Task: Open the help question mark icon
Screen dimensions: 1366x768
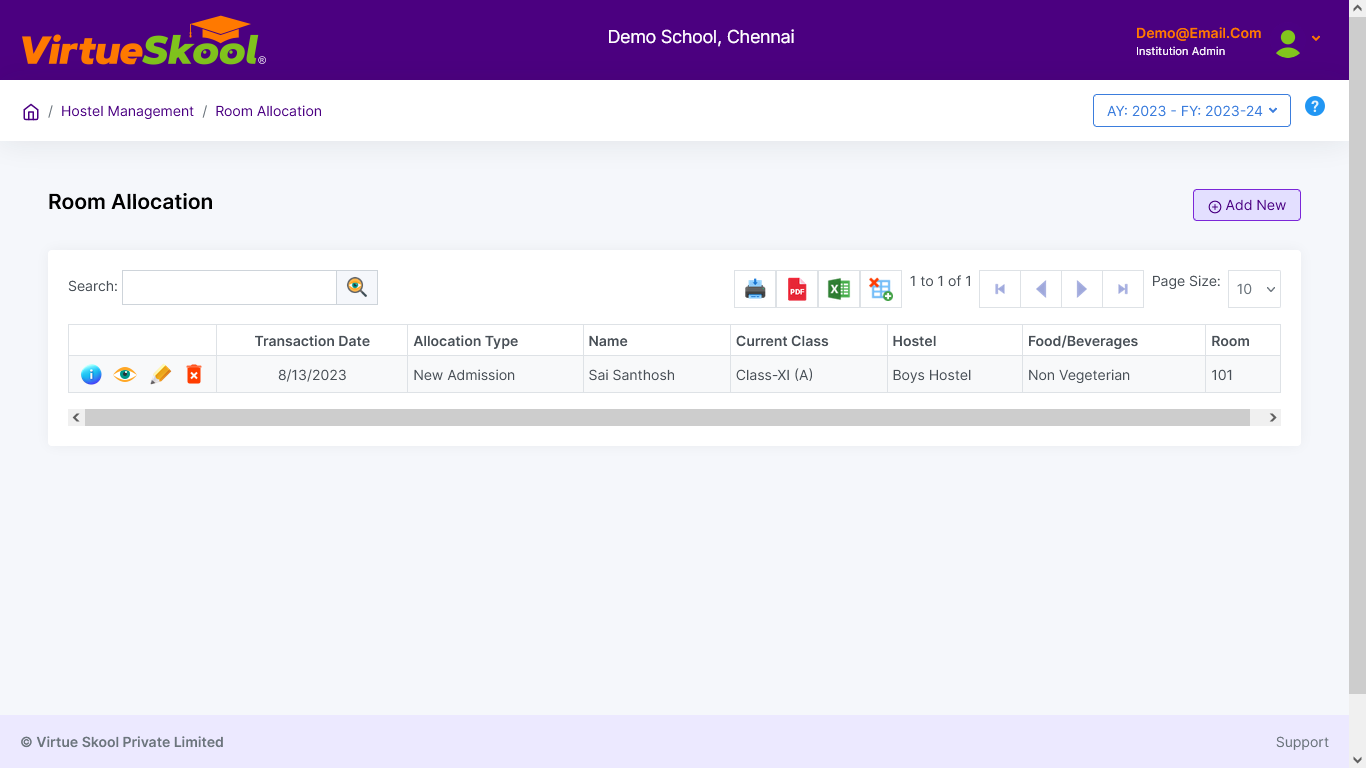Action: (1315, 106)
